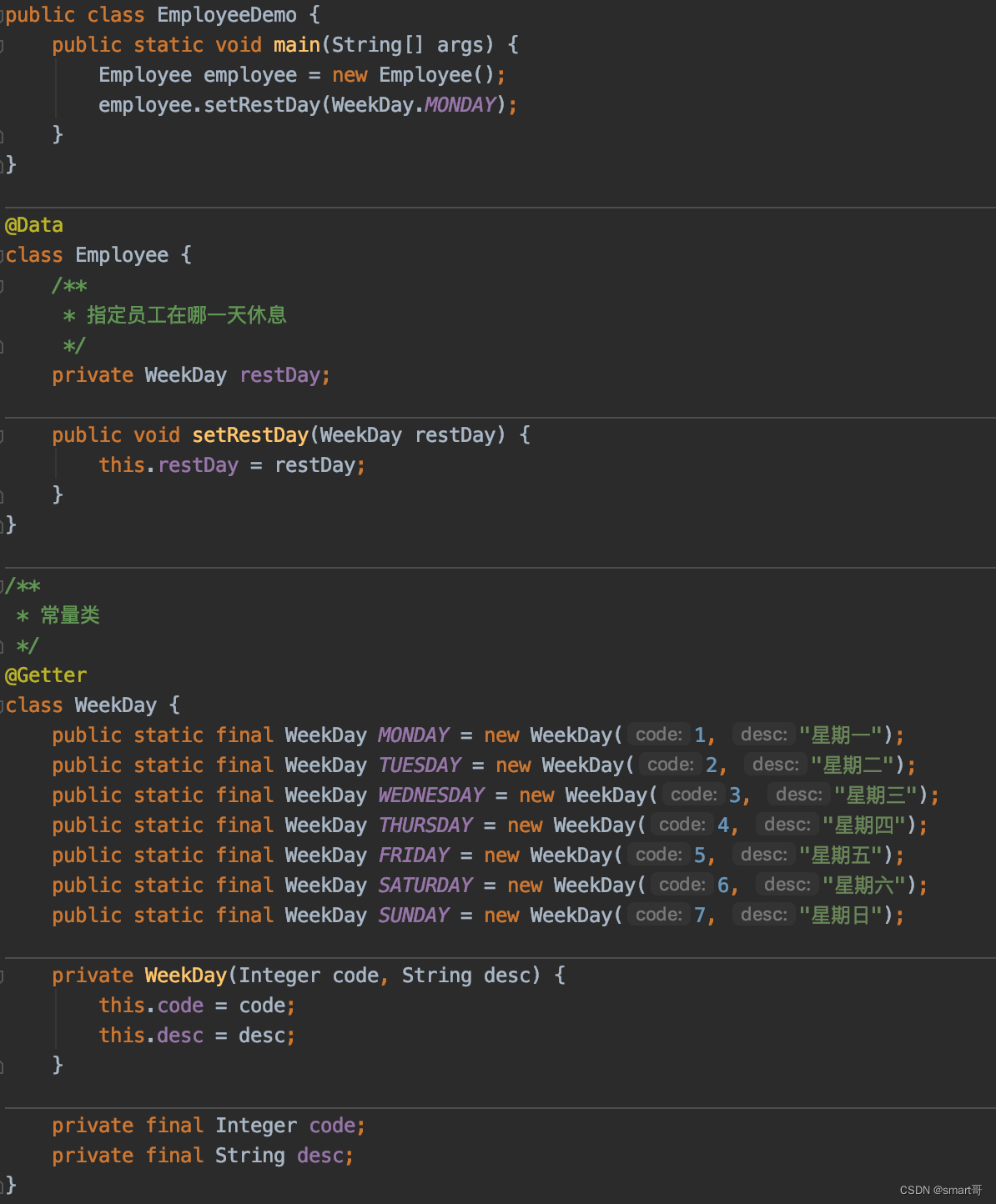Click this.restDay in the assignment statement

[x=169, y=465]
